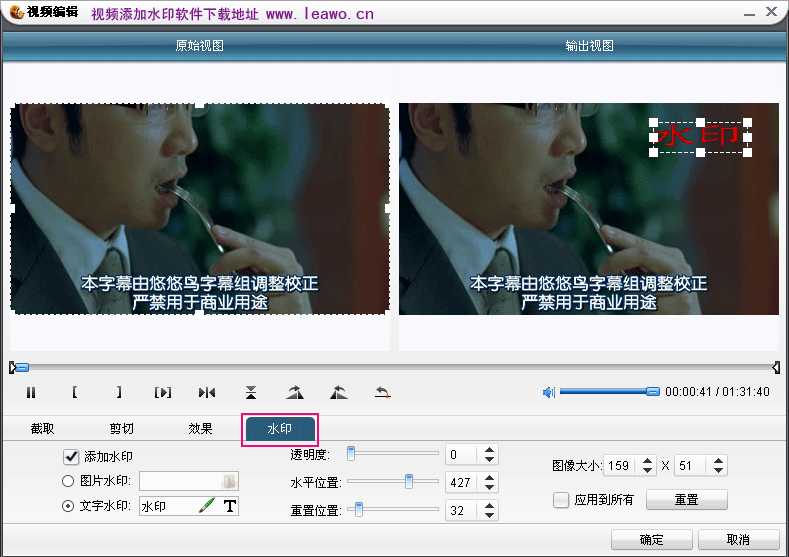Click the app logo in title bar
Image resolution: width=789 pixels, height=557 pixels.
click(16, 12)
